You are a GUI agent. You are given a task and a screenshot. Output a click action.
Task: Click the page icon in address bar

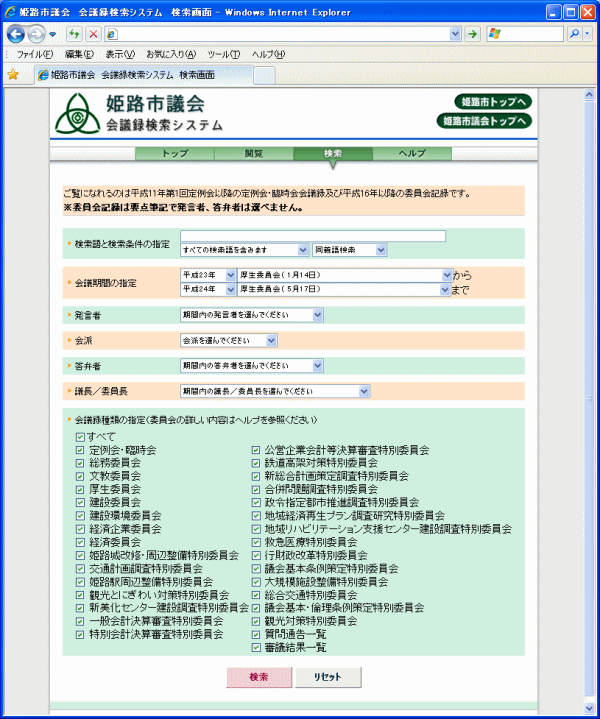point(111,34)
